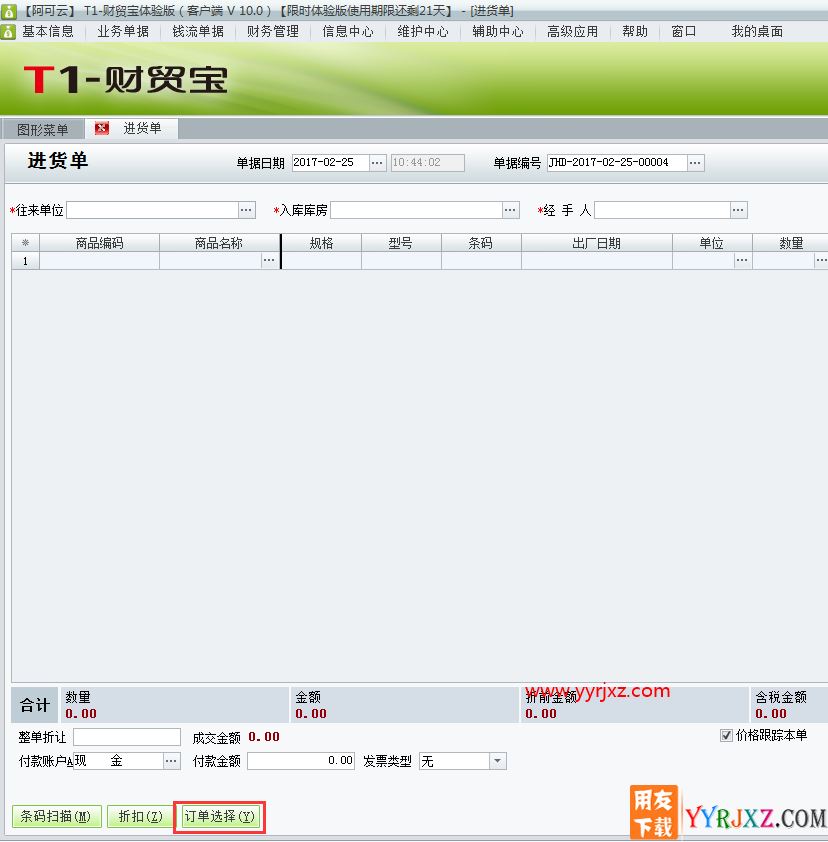The height and width of the screenshot is (842, 828).
Task: Select row number 1 in the grid
Action: [25, 261]
